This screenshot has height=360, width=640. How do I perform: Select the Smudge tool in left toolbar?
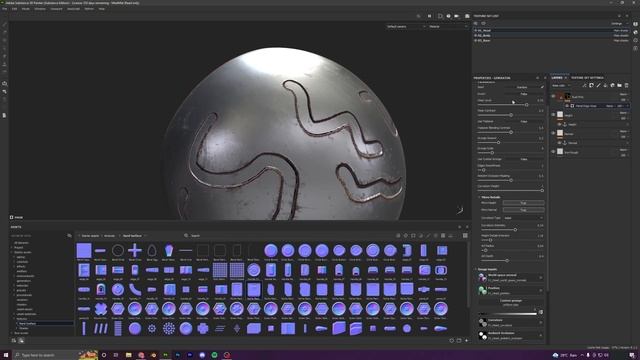pos(4,56)
